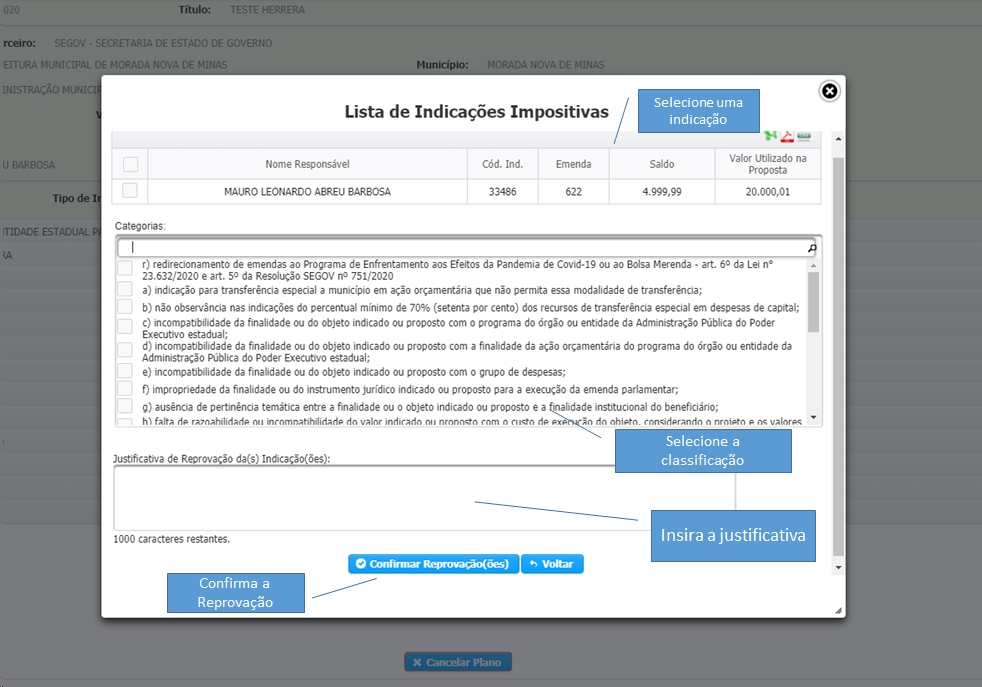Export the table as CSV
982x687 pixels.
(804, 137)
